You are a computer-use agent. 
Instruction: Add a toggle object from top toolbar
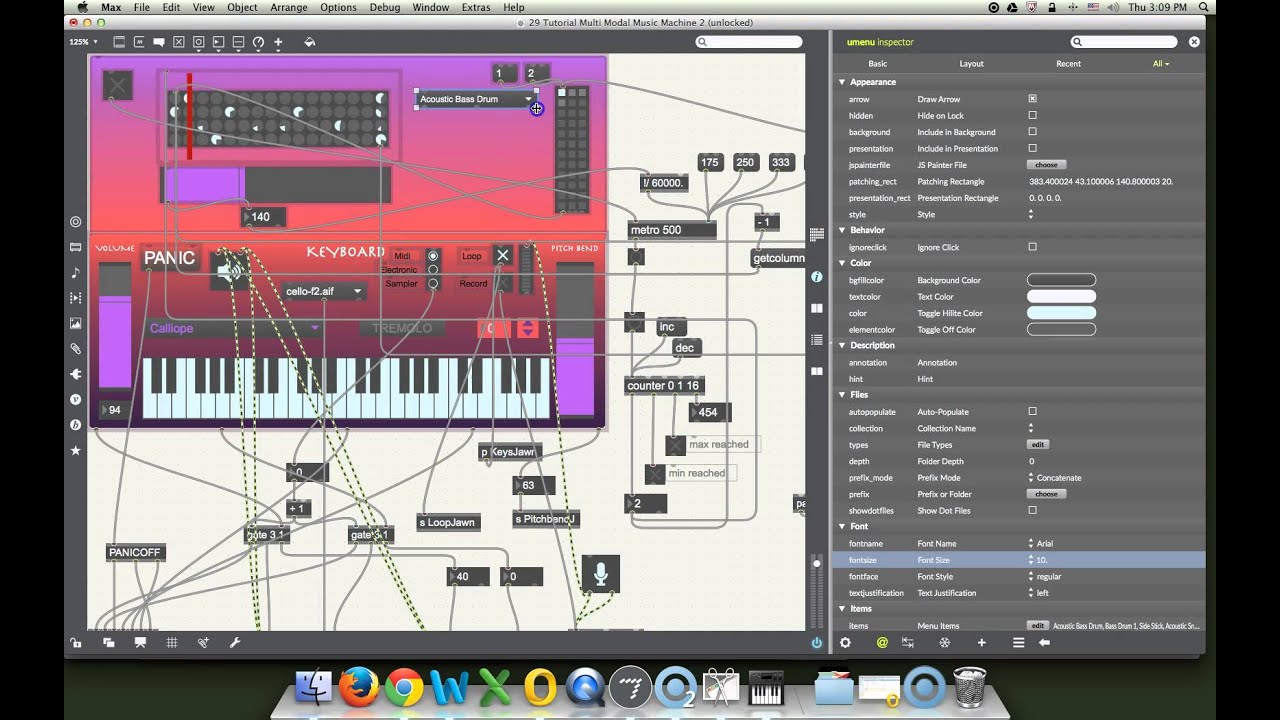point(179,42)
